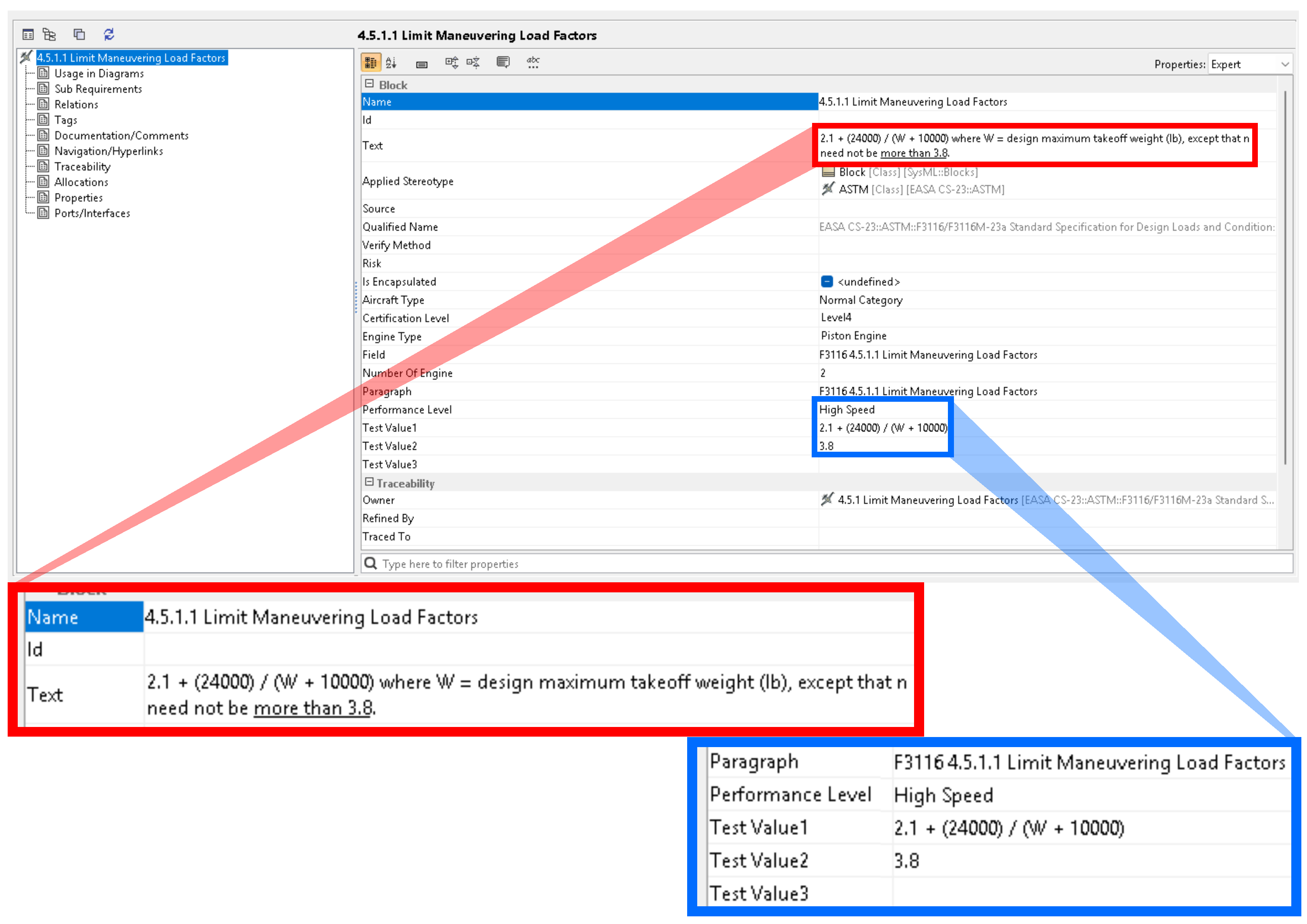Click the requirement icon beside tree root
The image size is (1307, 924).
[26, 57]
